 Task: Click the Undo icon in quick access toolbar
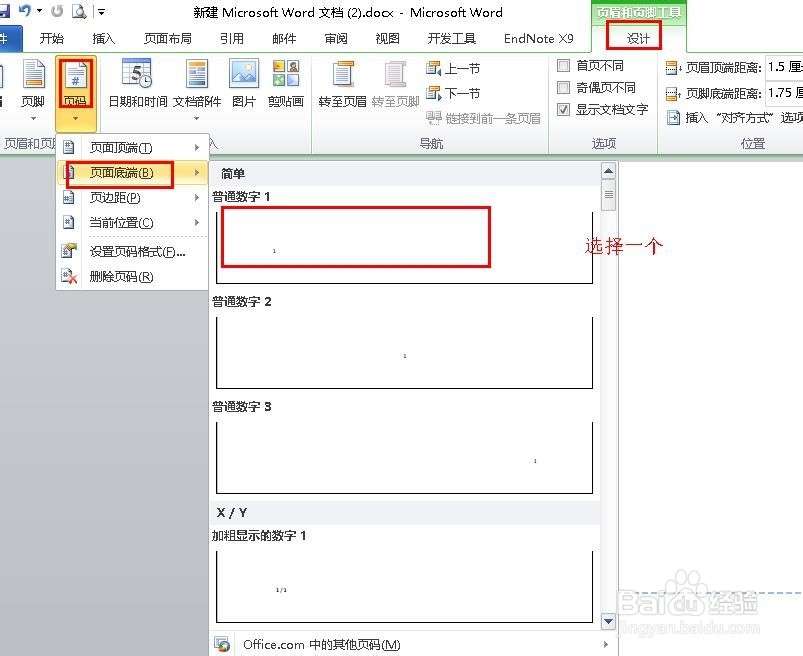point(25,10)
